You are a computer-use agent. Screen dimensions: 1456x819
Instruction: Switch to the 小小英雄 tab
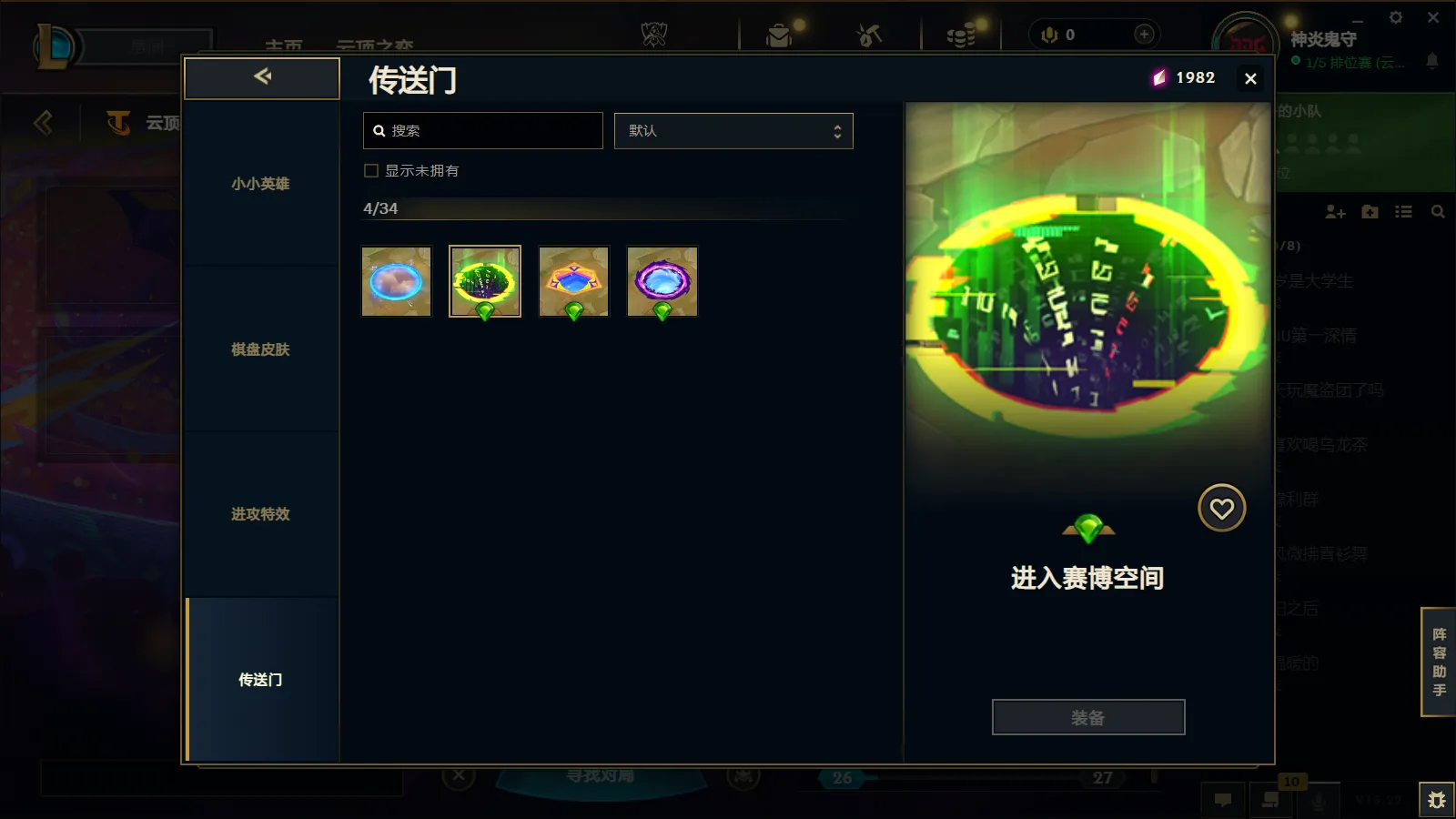tap(261, 184)
